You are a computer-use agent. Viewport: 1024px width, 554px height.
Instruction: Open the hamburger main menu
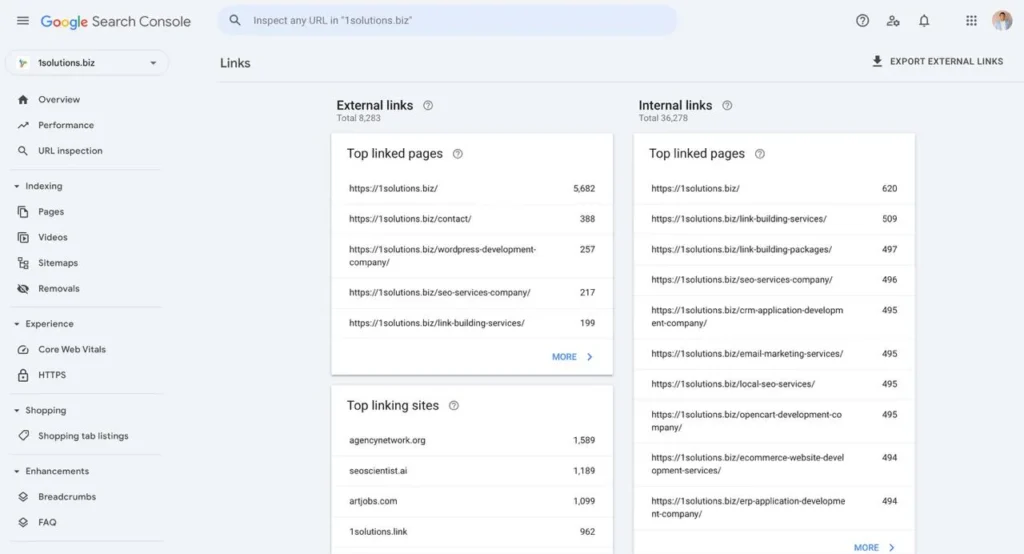click(23, 21)
